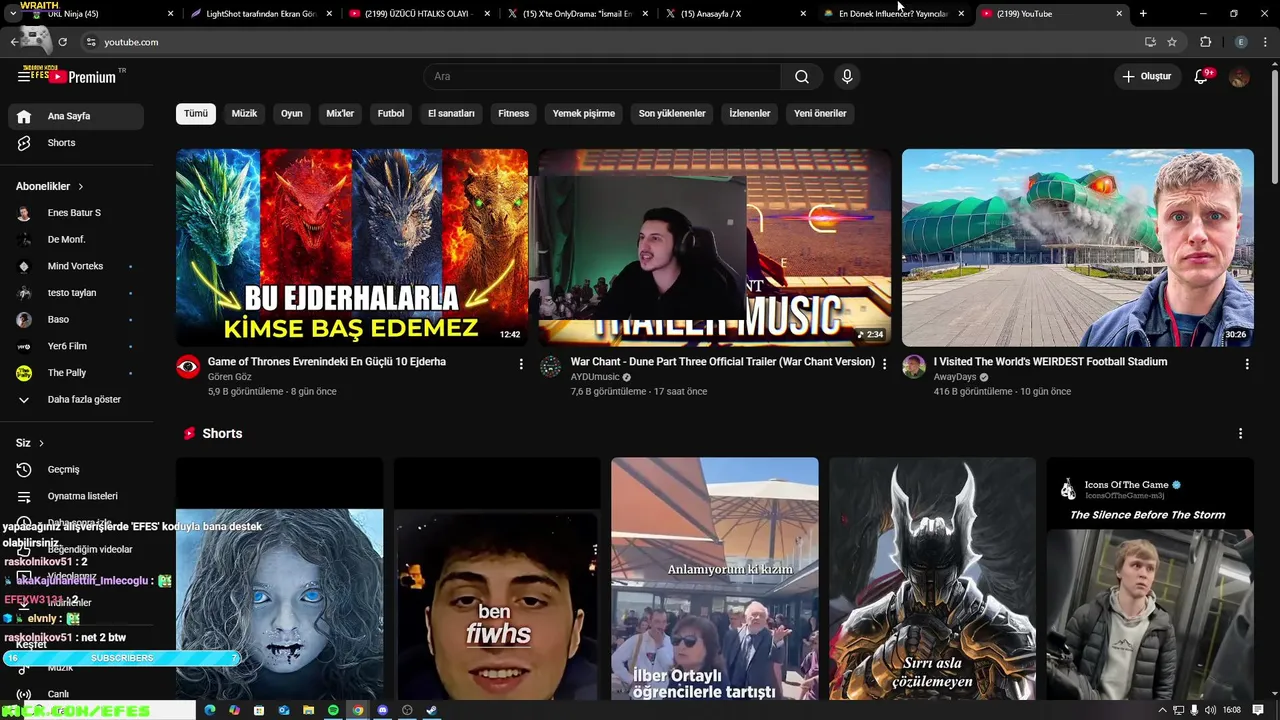Click the page vertical scrollbar

(1274, 126)
